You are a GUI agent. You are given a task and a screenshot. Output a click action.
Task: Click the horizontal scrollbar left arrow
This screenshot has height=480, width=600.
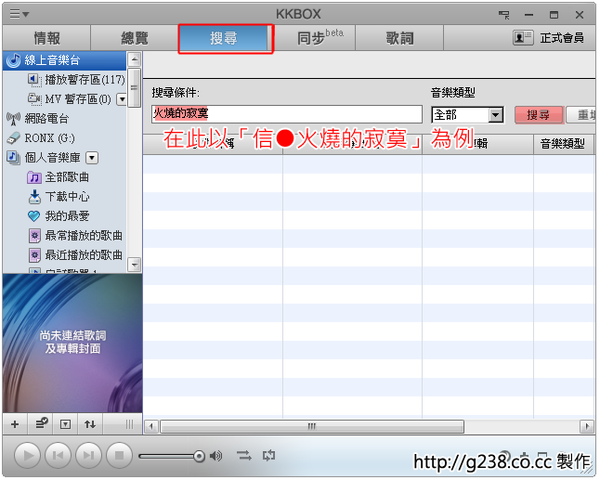[151, 426]
